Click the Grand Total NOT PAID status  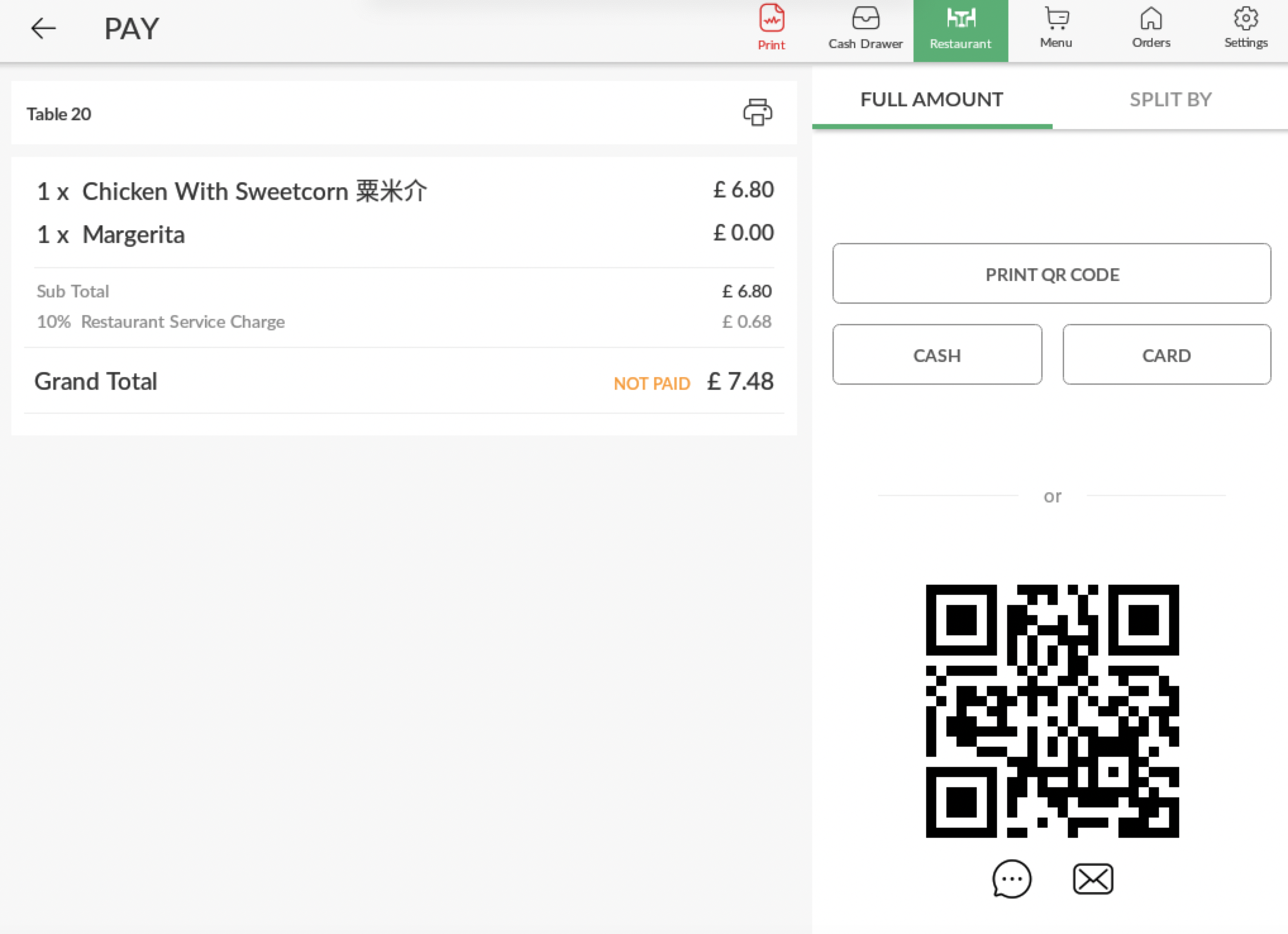coord(651,383)
